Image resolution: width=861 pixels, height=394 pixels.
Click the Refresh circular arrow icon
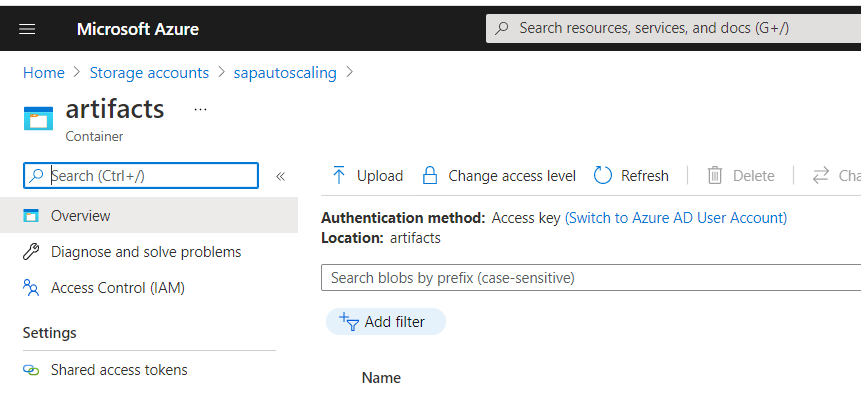click(602, 176)
